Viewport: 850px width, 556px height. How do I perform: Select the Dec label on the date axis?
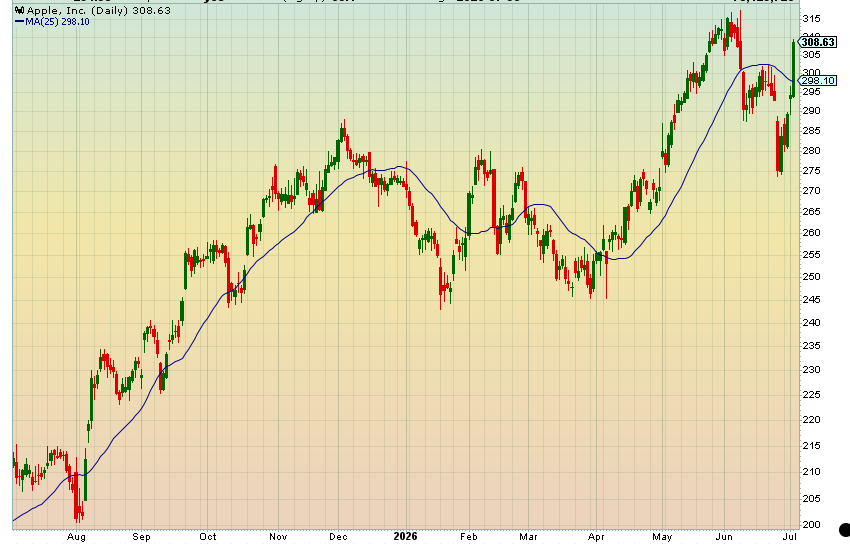pos(338,537)
